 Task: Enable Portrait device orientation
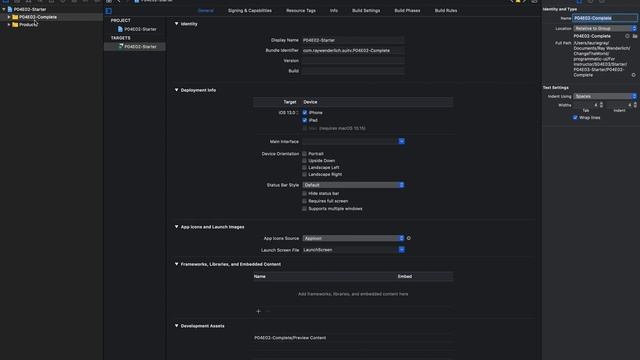click(304, 154)
